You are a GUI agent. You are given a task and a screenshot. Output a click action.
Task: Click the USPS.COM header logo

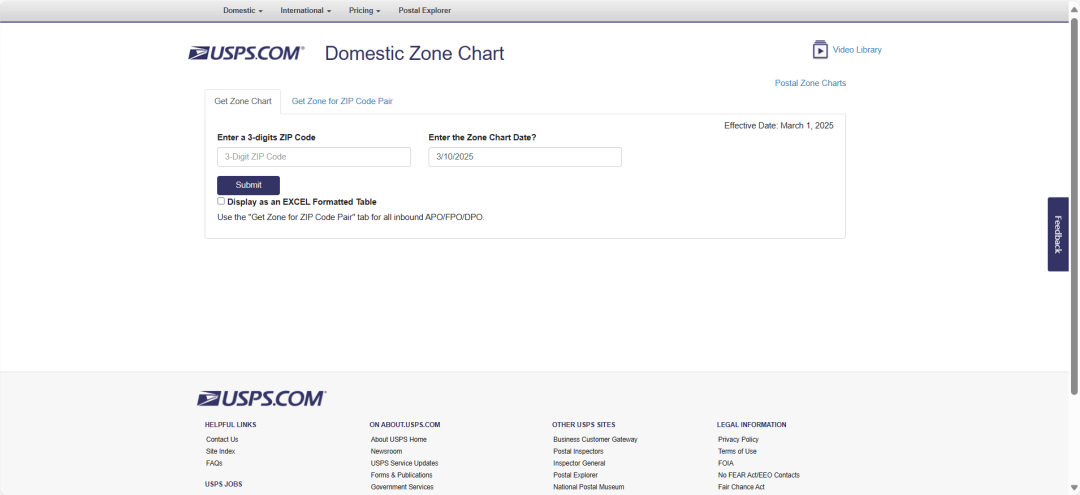(246, 53)
